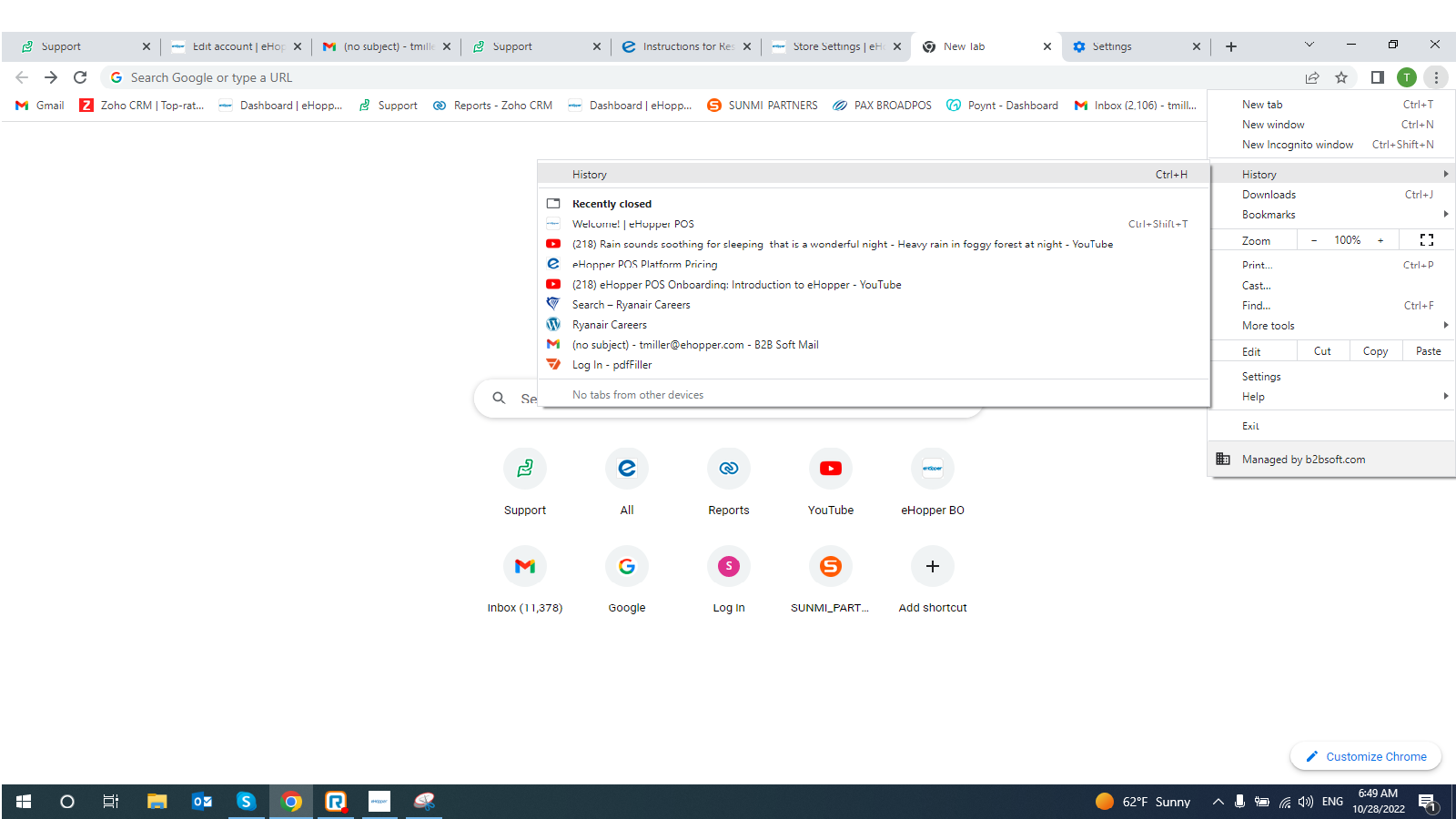This screenshot has height=819, width=1456.
Task: Reopen Log In - pdfFiller tab
Action: [x=875, y=365]
